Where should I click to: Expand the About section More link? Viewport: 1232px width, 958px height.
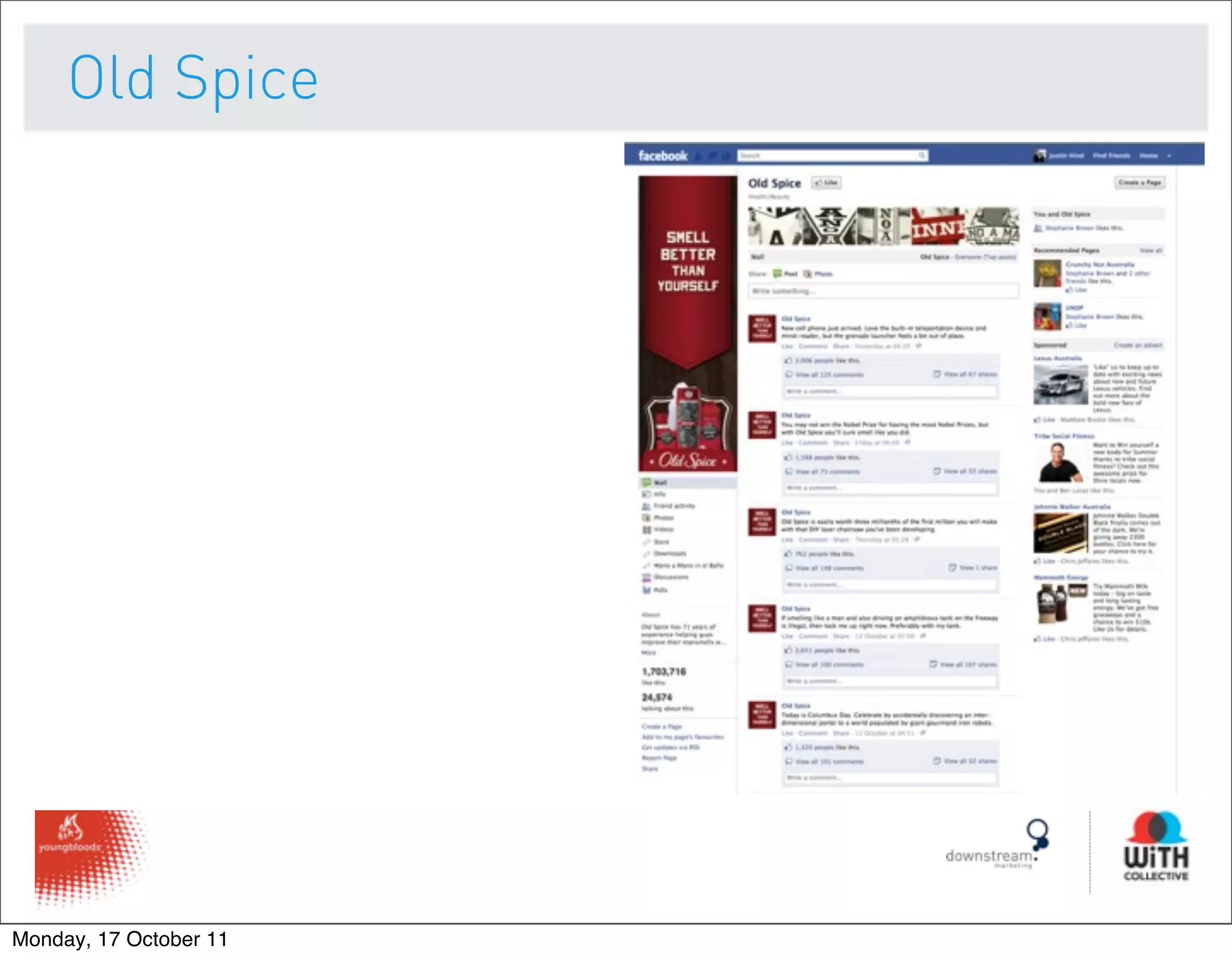tap(648, 652)
